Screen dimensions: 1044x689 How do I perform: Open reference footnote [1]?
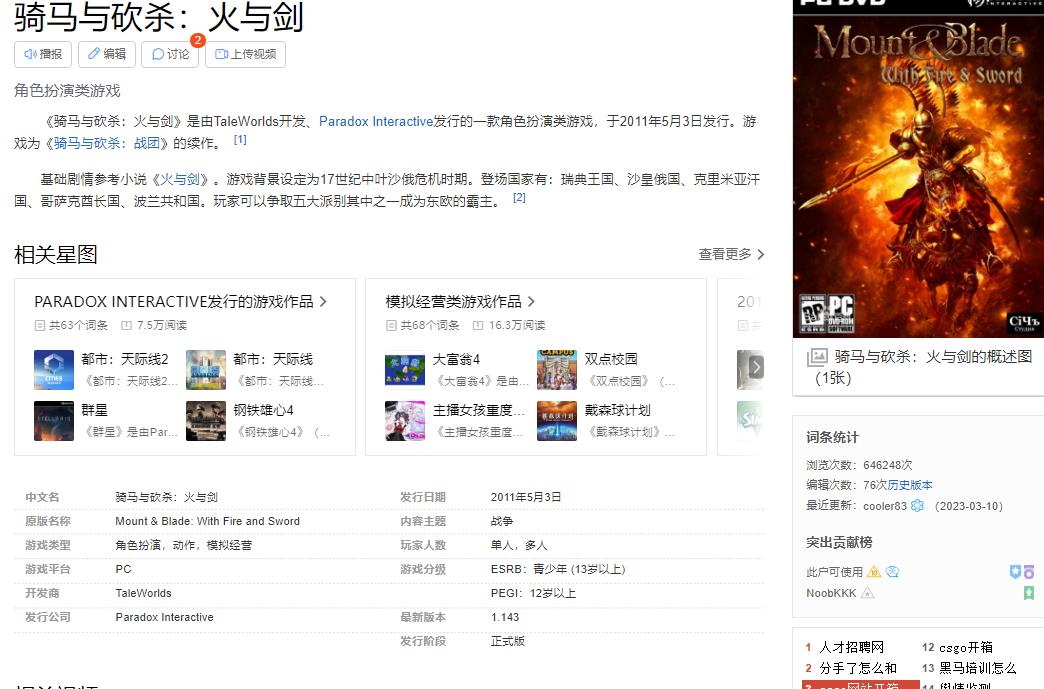[x=240, y=140]
